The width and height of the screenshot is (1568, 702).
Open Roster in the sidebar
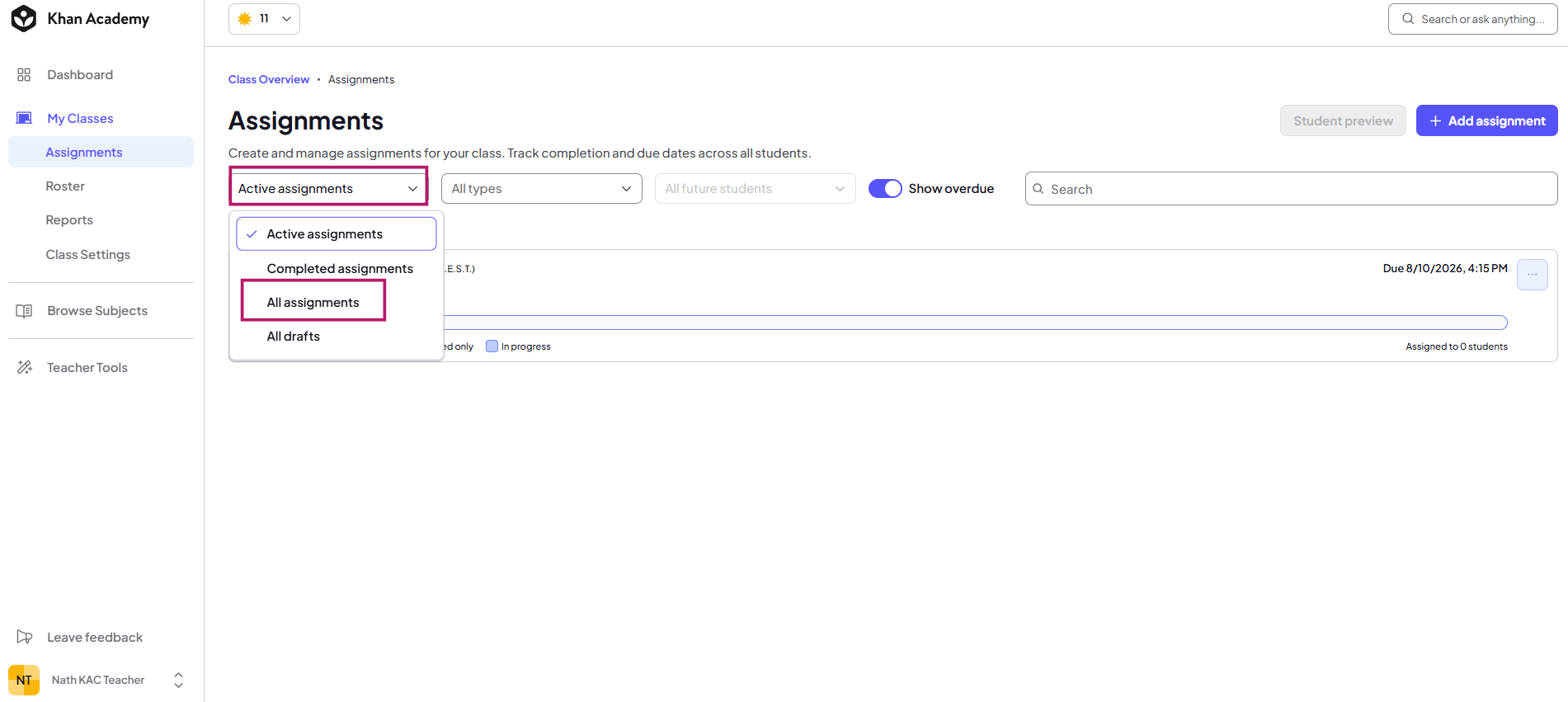pyautogui.click(x=65, y=186)
